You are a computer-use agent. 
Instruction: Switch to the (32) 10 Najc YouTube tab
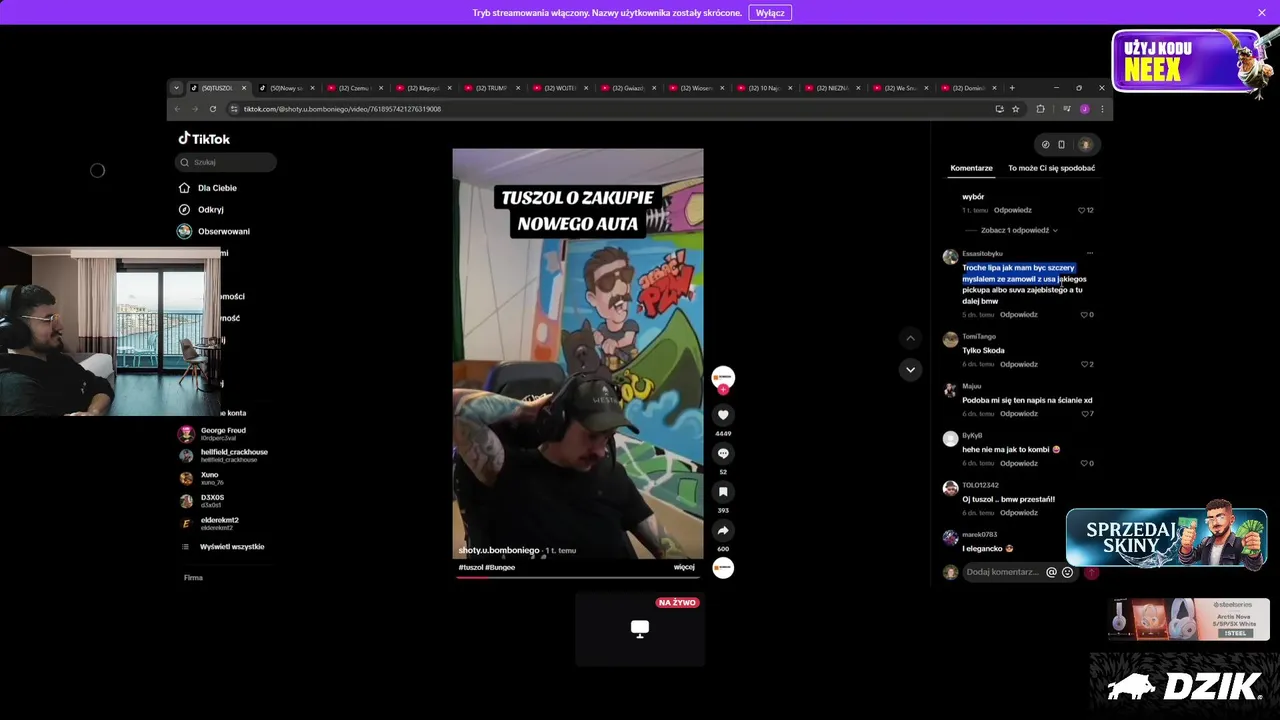pyautogui.click(x=762, y=88)
